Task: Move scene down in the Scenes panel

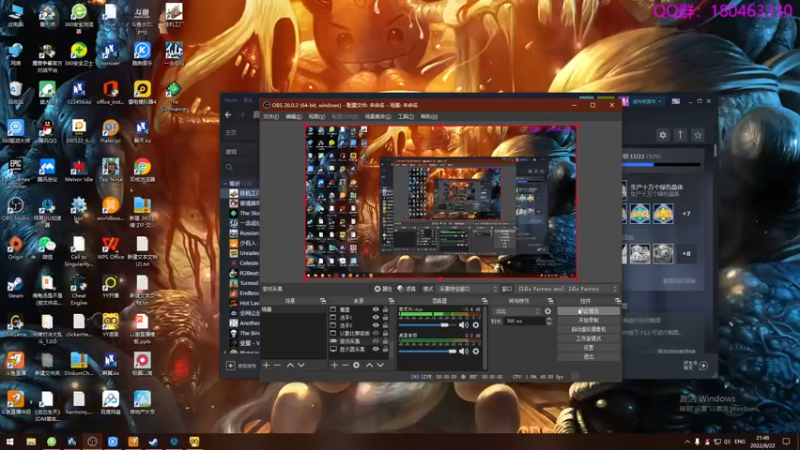Action: (301, 365)
